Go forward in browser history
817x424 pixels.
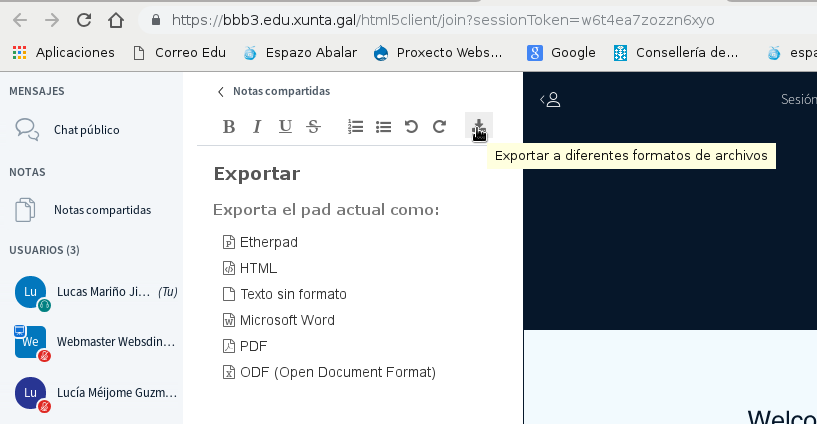pos(52,20)
